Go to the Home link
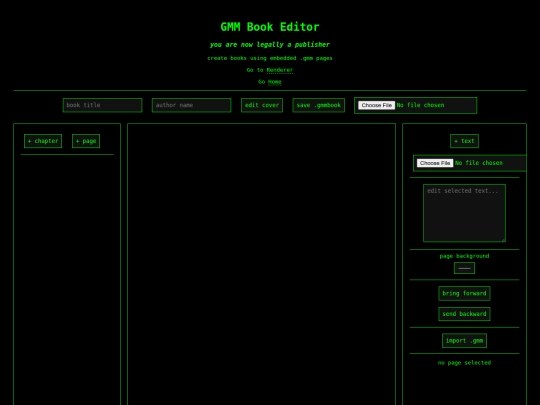Image resolution: width=540 pixels, height=405 pixels. [275, 82]
